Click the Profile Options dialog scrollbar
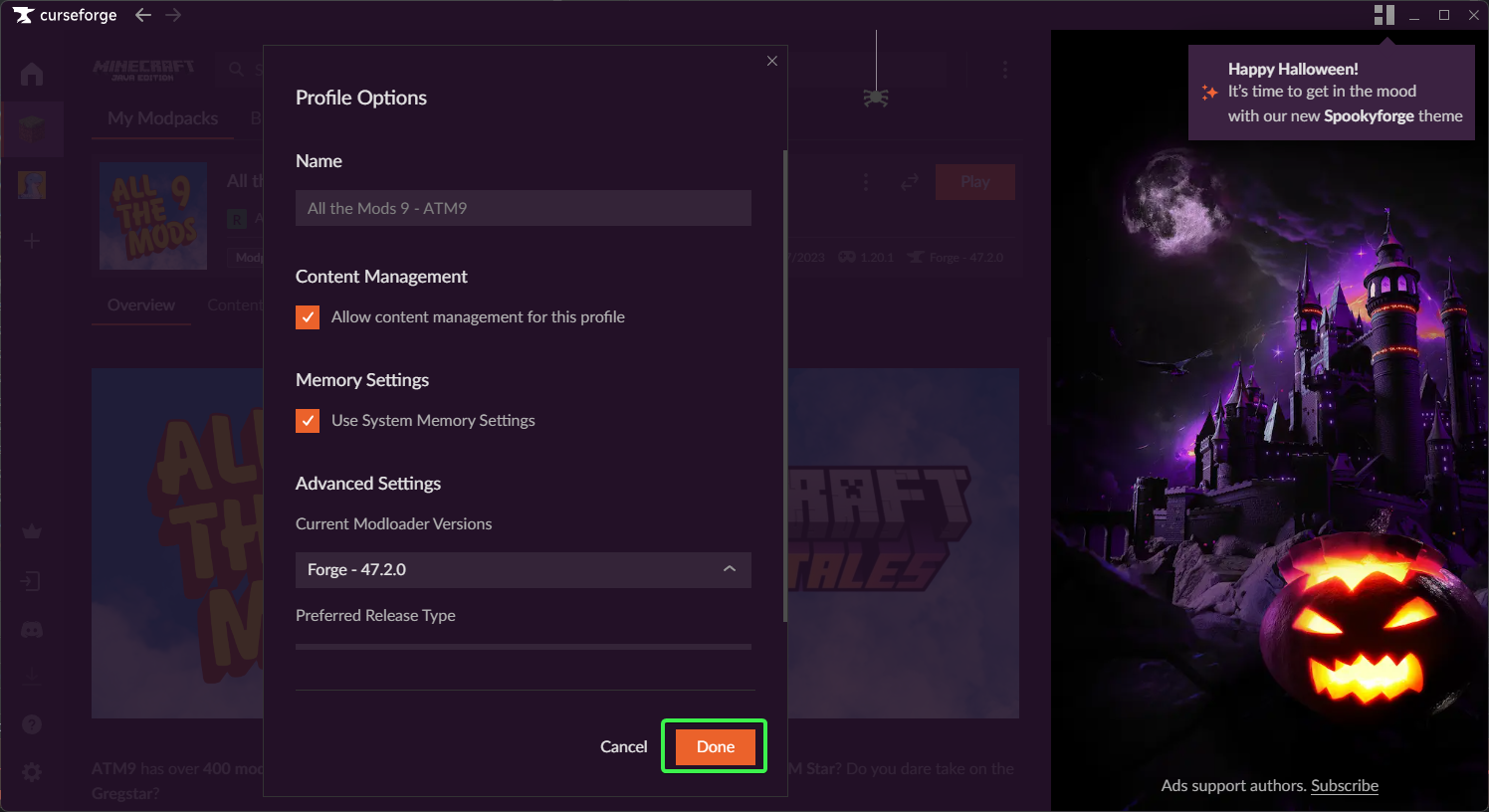 pos(785,386)
